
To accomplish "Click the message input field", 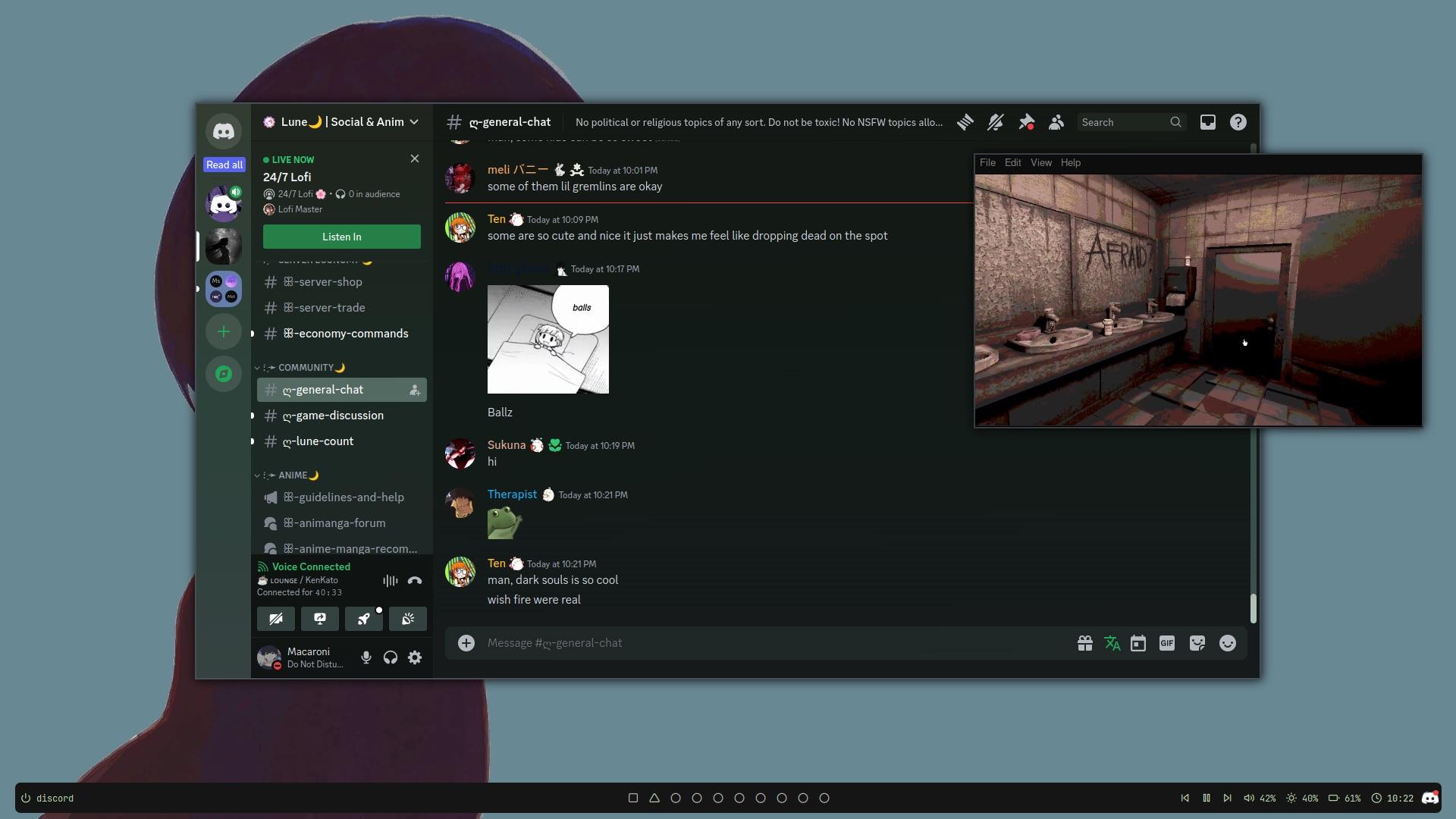I will coord(758,643).
